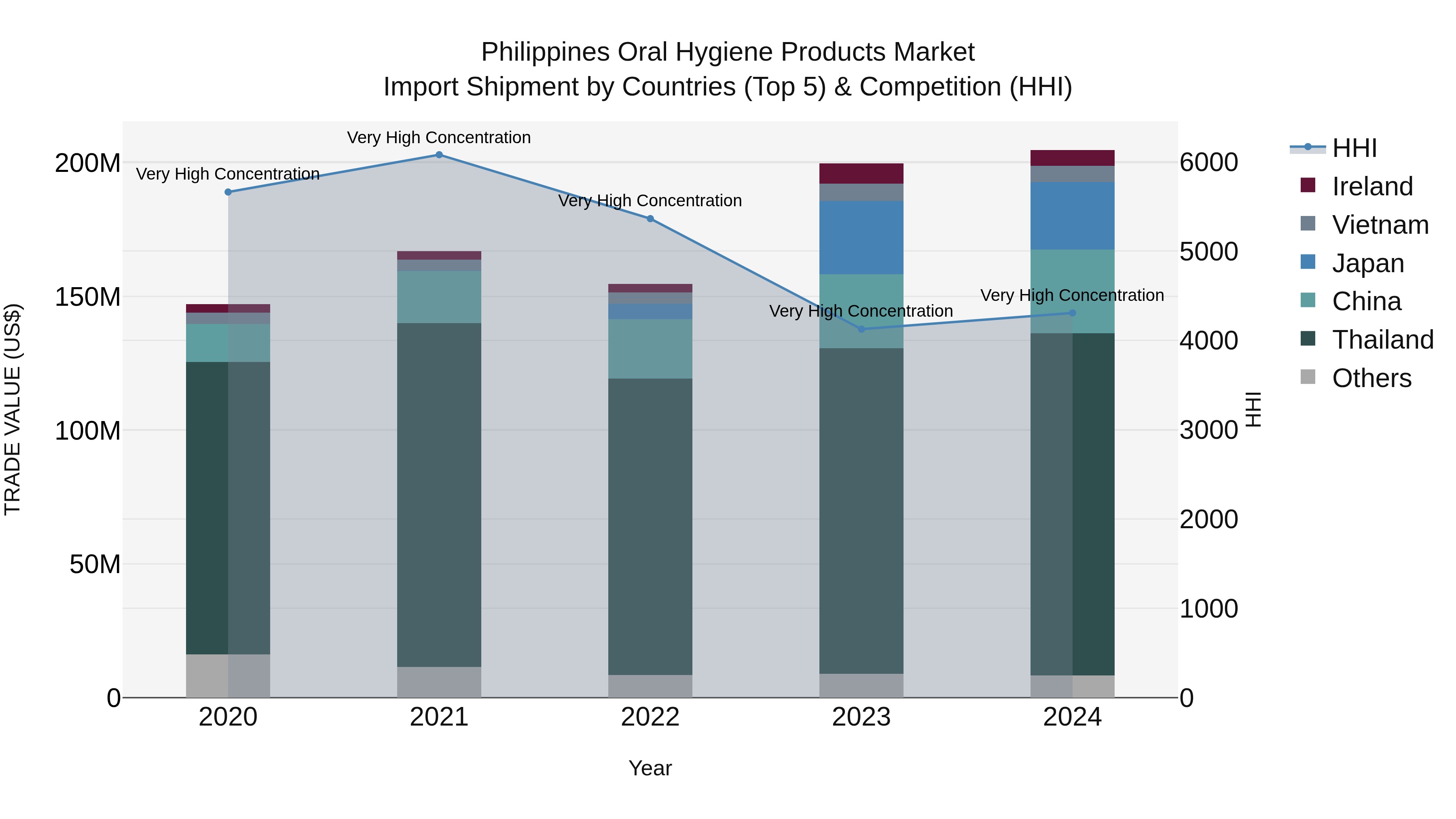Click the 200M left axis tick label
The height and width of the screenshot is (819, 1456).
(x=88, y=163)
